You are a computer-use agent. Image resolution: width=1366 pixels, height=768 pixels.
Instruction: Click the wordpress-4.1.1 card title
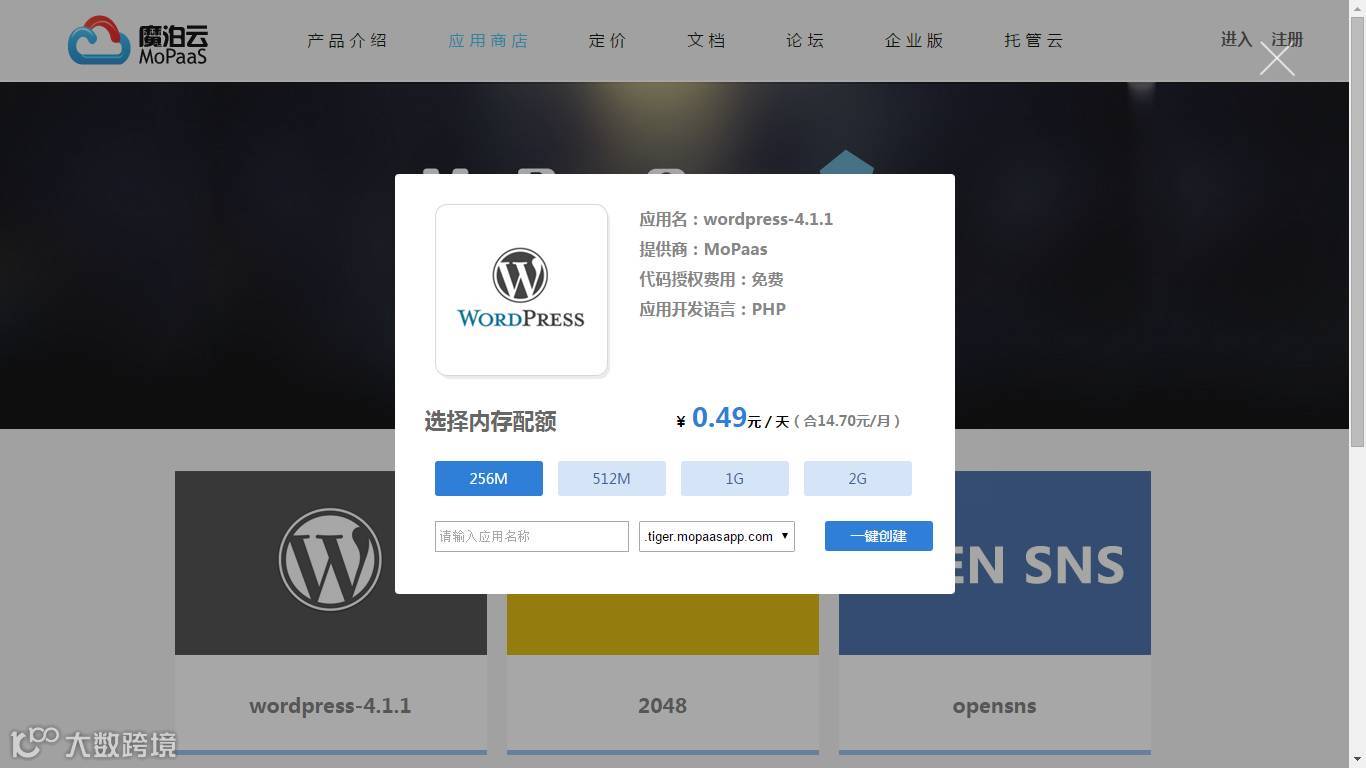click(330, 706)
